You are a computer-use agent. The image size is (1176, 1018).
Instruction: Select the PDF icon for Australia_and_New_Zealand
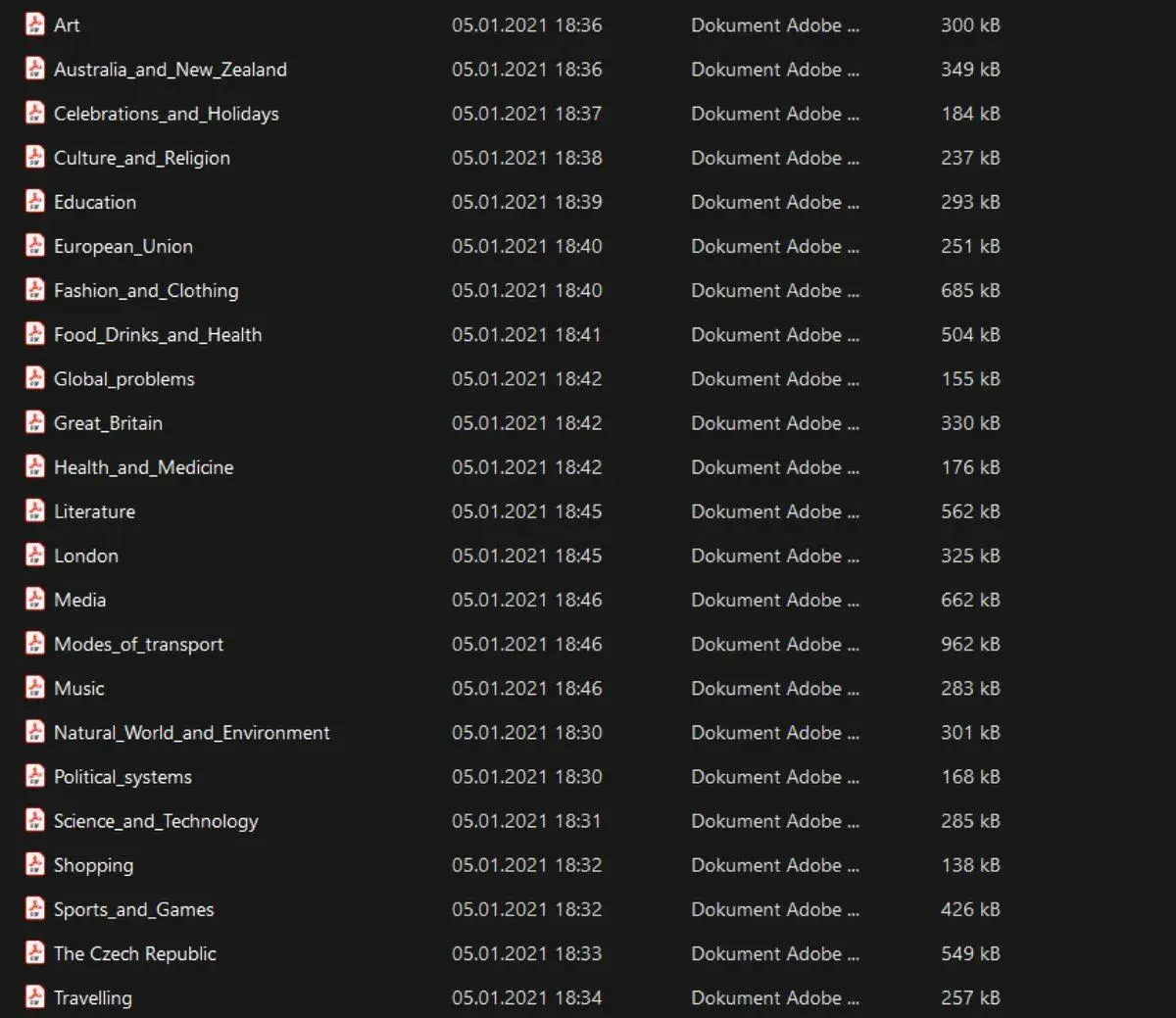35,69
